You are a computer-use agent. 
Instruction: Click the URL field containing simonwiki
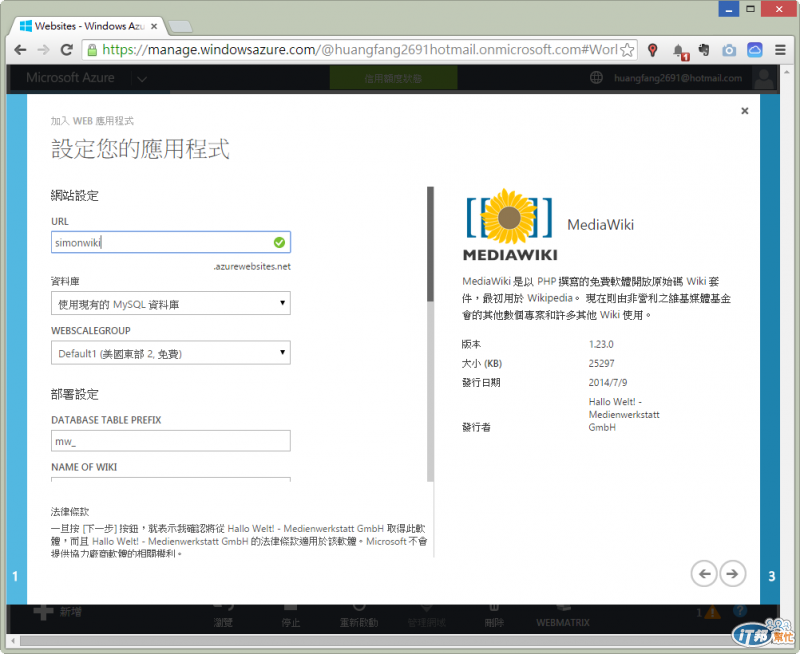(x=171, y=242)
